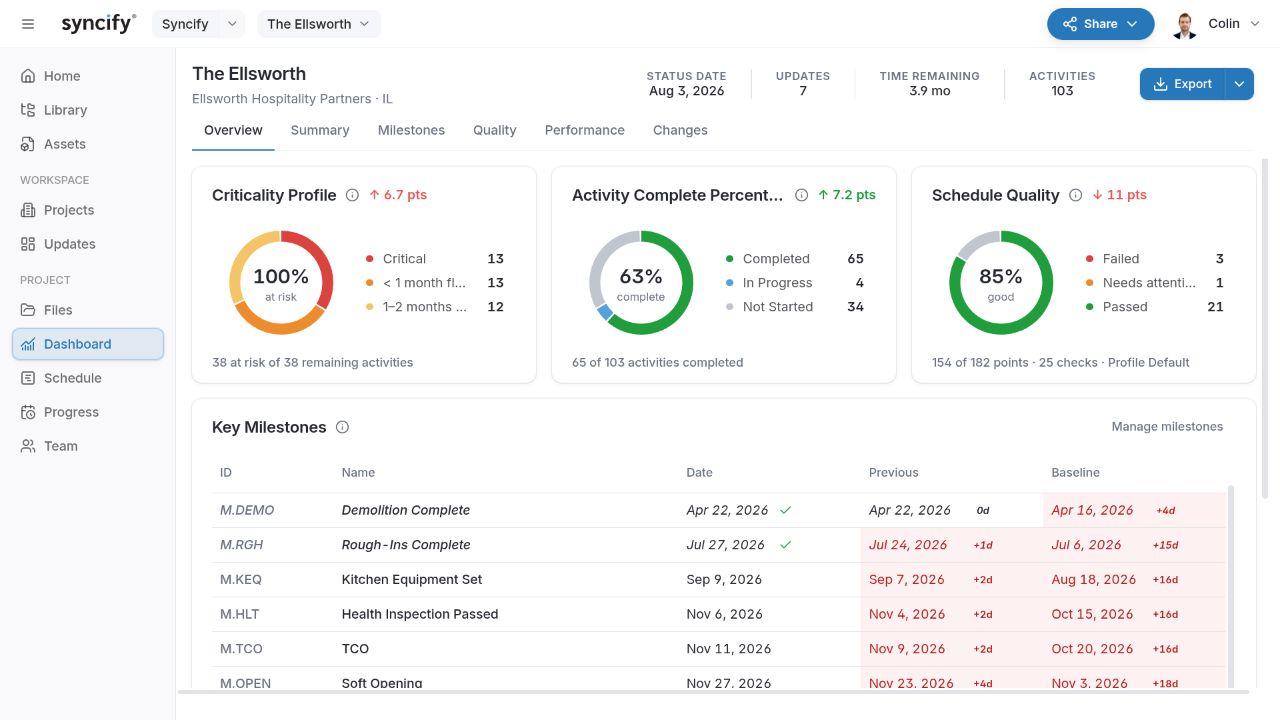Click the Updates sidebar icon
This screenshot has height=720, width=1280.
click(x=28, y=244)
